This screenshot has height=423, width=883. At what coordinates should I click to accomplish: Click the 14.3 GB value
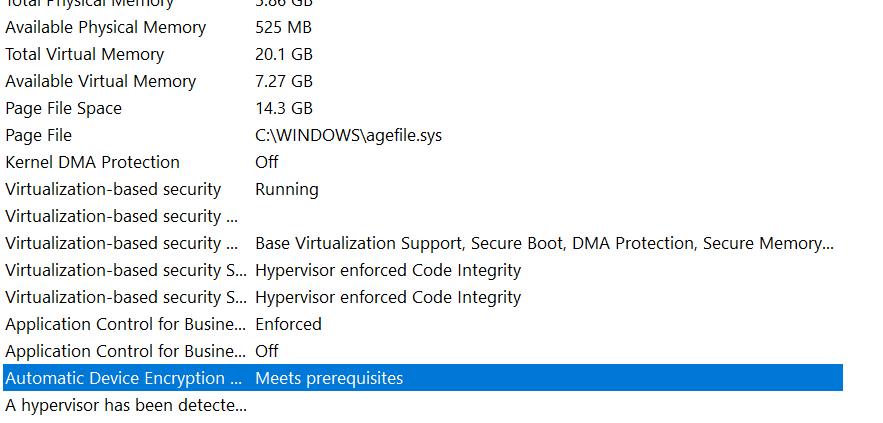click(x=284, y=108)
